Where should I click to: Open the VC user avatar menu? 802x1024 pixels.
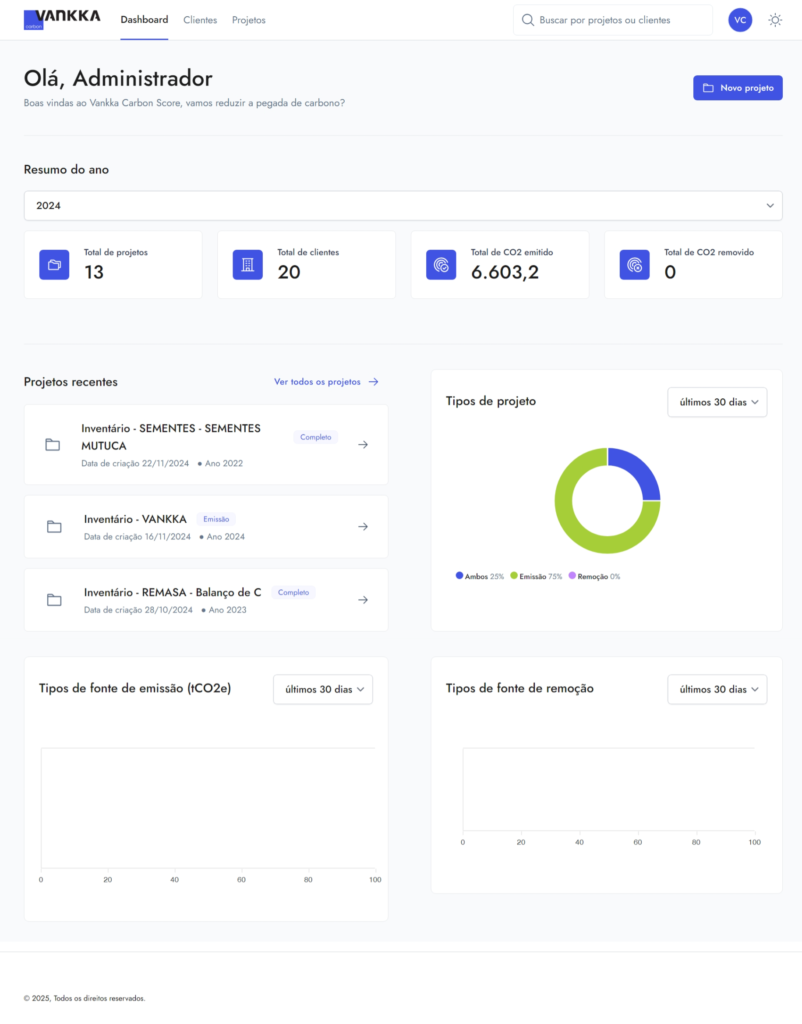pos(740,20)
